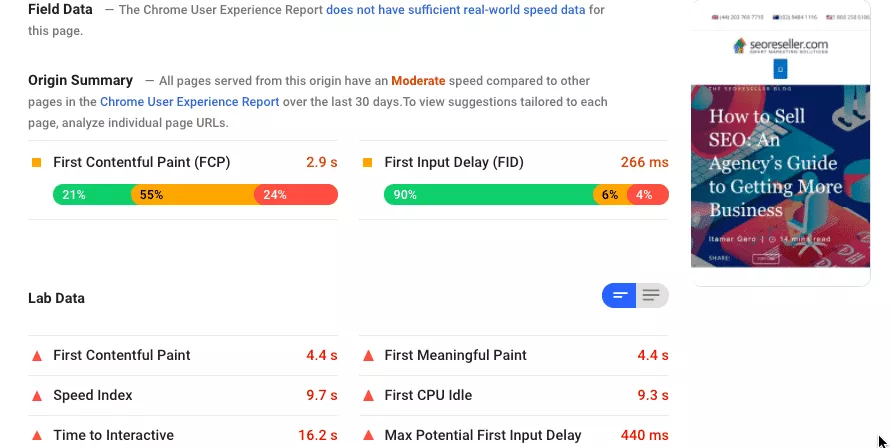This screenshot has height=448, width=891.
Task: Click the red triangle next to Speed Index
Action: pos(37,395)
